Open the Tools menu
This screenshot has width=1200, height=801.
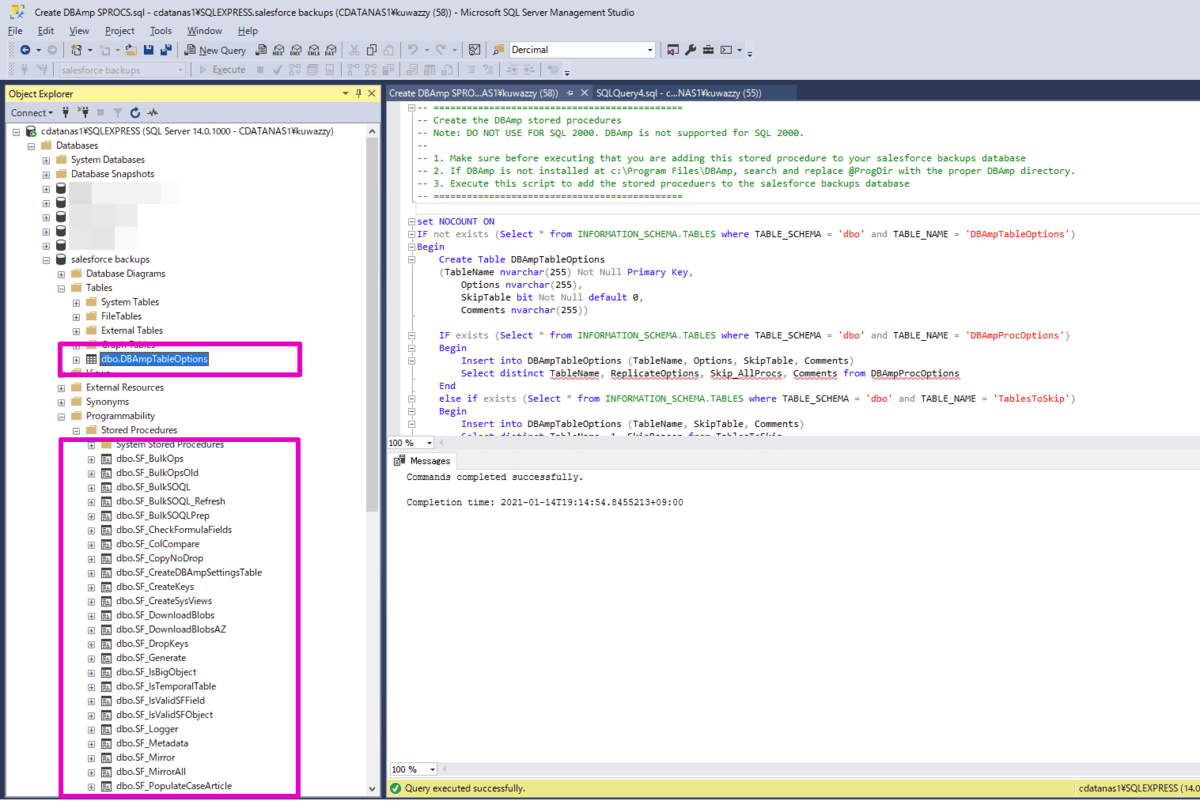click(x=160, y=31)
